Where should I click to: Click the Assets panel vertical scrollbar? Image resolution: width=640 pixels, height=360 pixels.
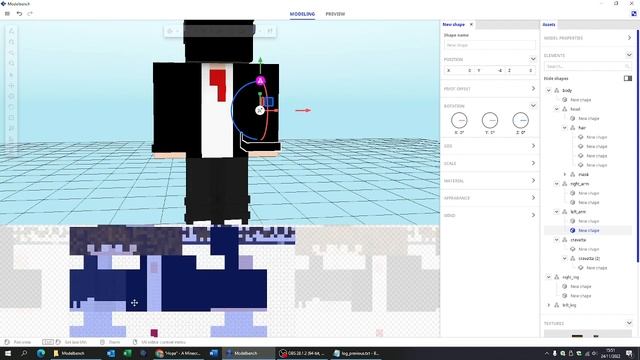[637, 146]
